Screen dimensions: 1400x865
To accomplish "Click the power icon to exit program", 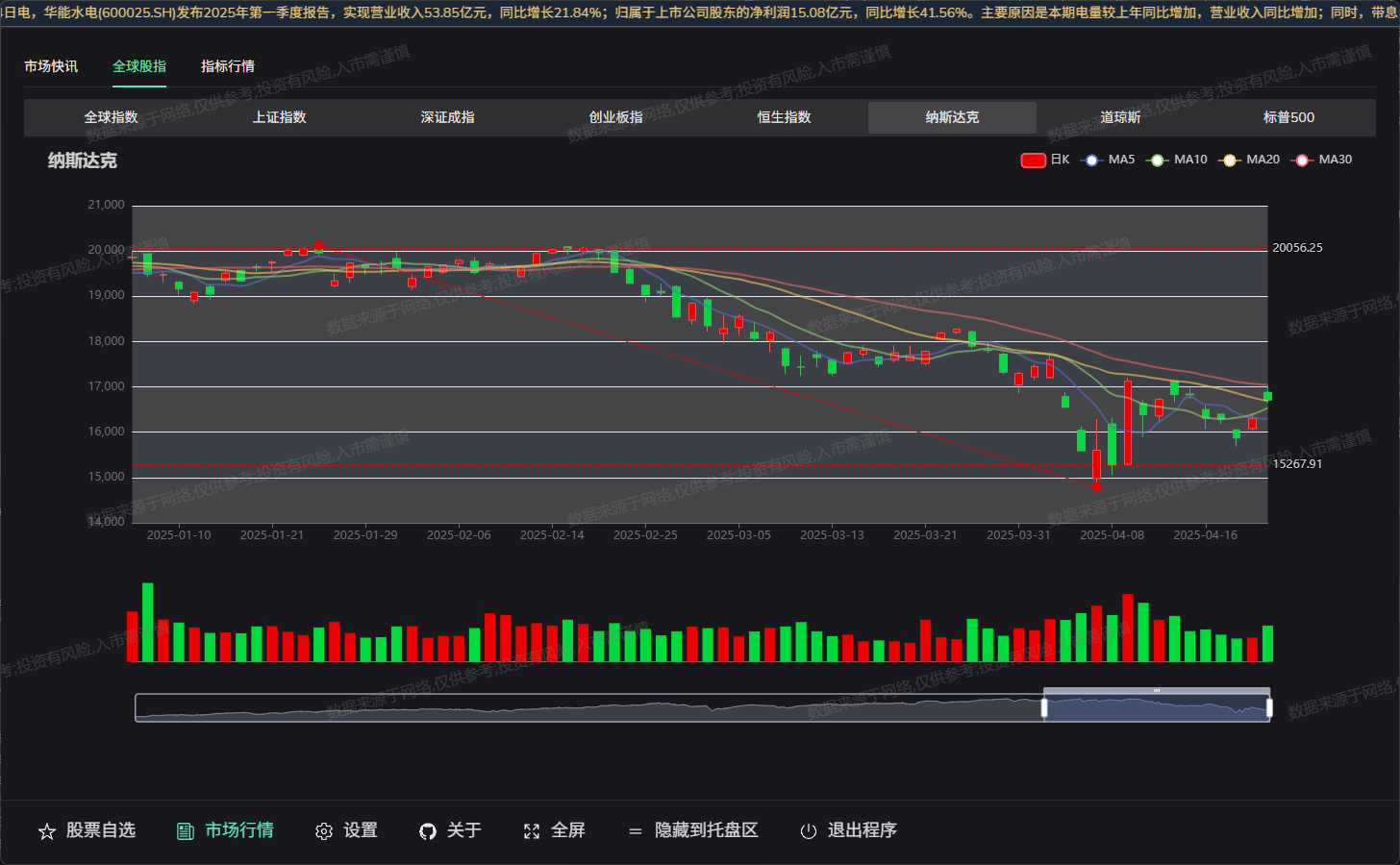I will coord(809,831).
